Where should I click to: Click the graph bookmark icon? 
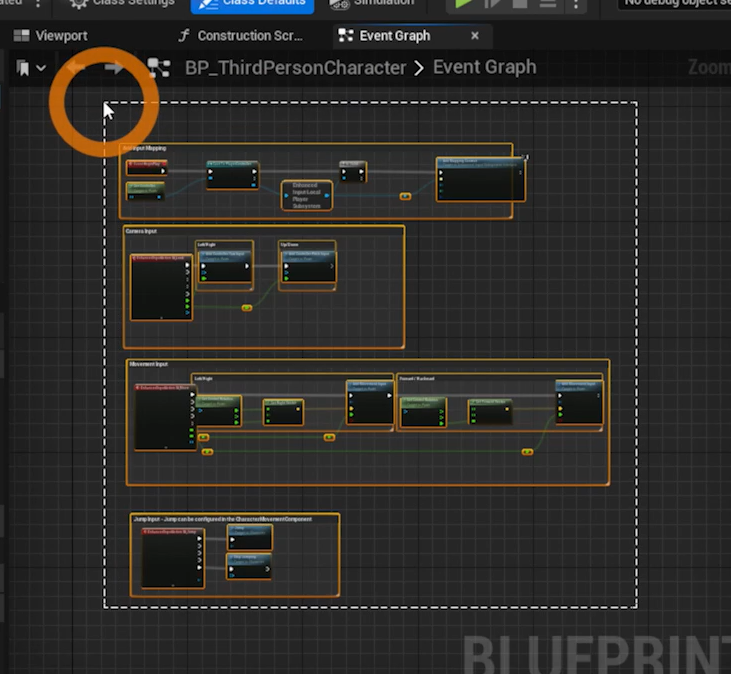tap(22, 68)
